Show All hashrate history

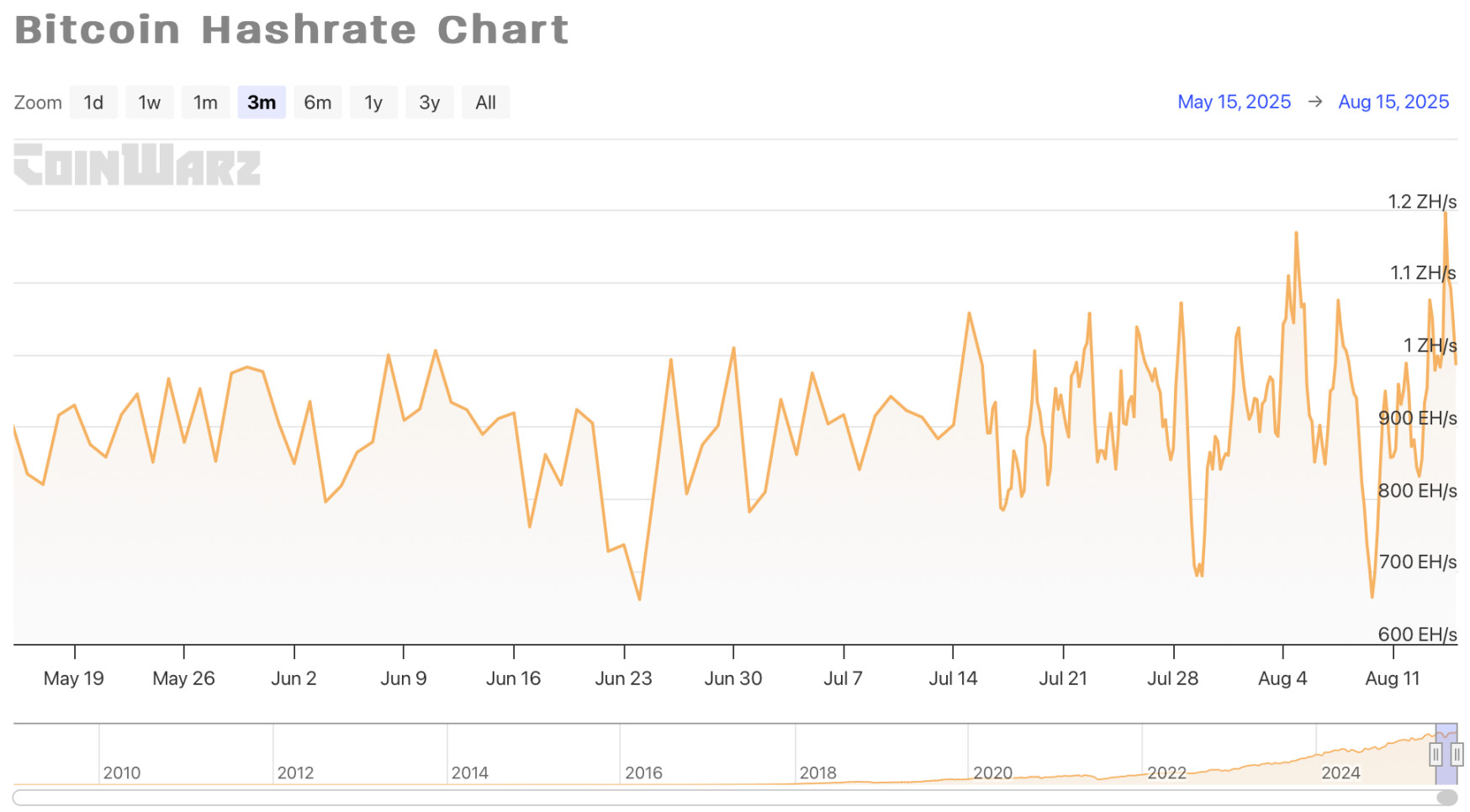pos(485,103)
